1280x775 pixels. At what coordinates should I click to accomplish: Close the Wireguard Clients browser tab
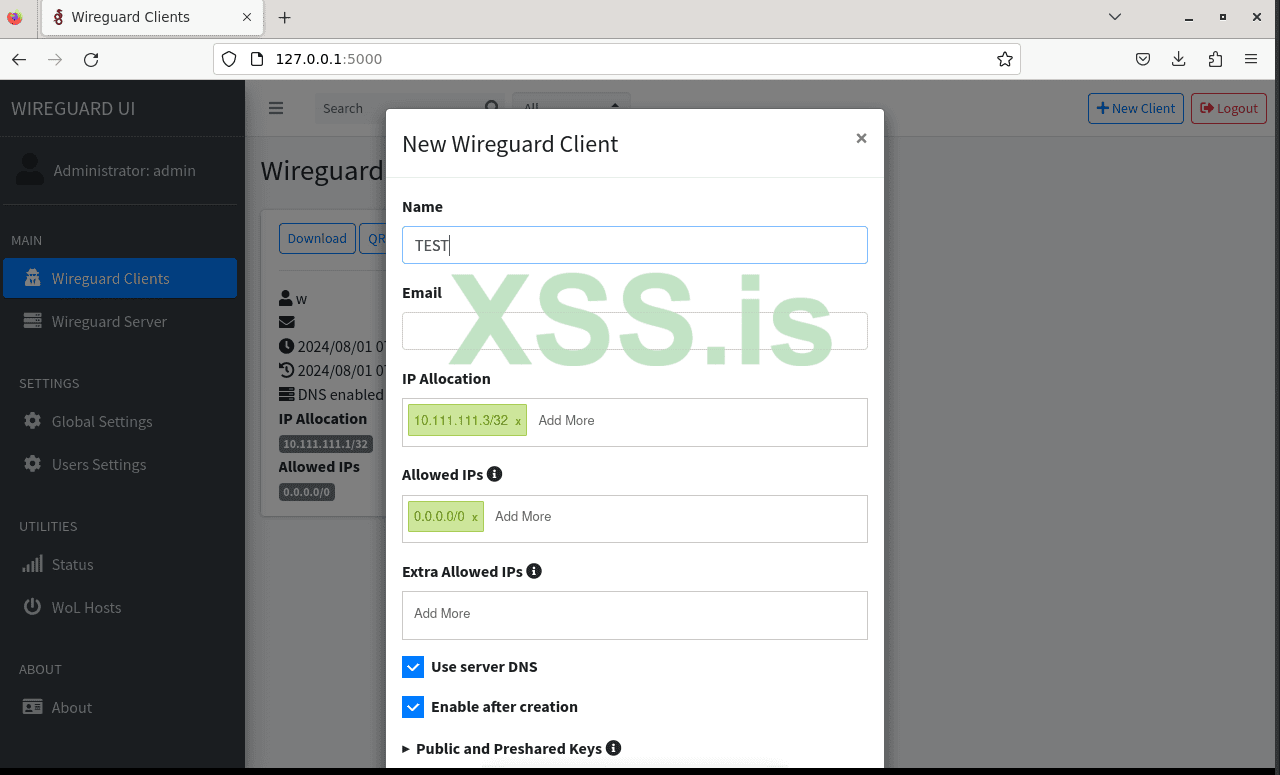click(246, 17)
